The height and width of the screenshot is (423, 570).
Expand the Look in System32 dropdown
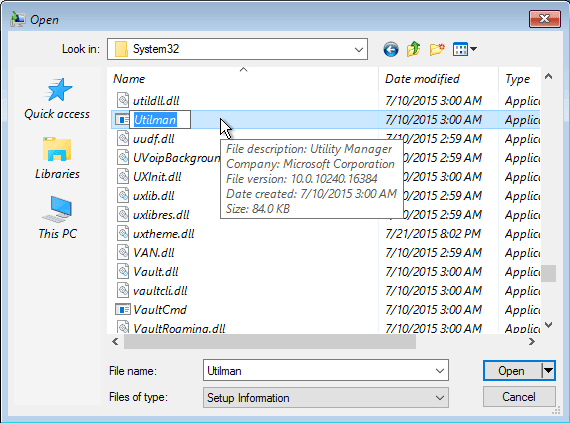pyautogui.click(x=359, y=49)
